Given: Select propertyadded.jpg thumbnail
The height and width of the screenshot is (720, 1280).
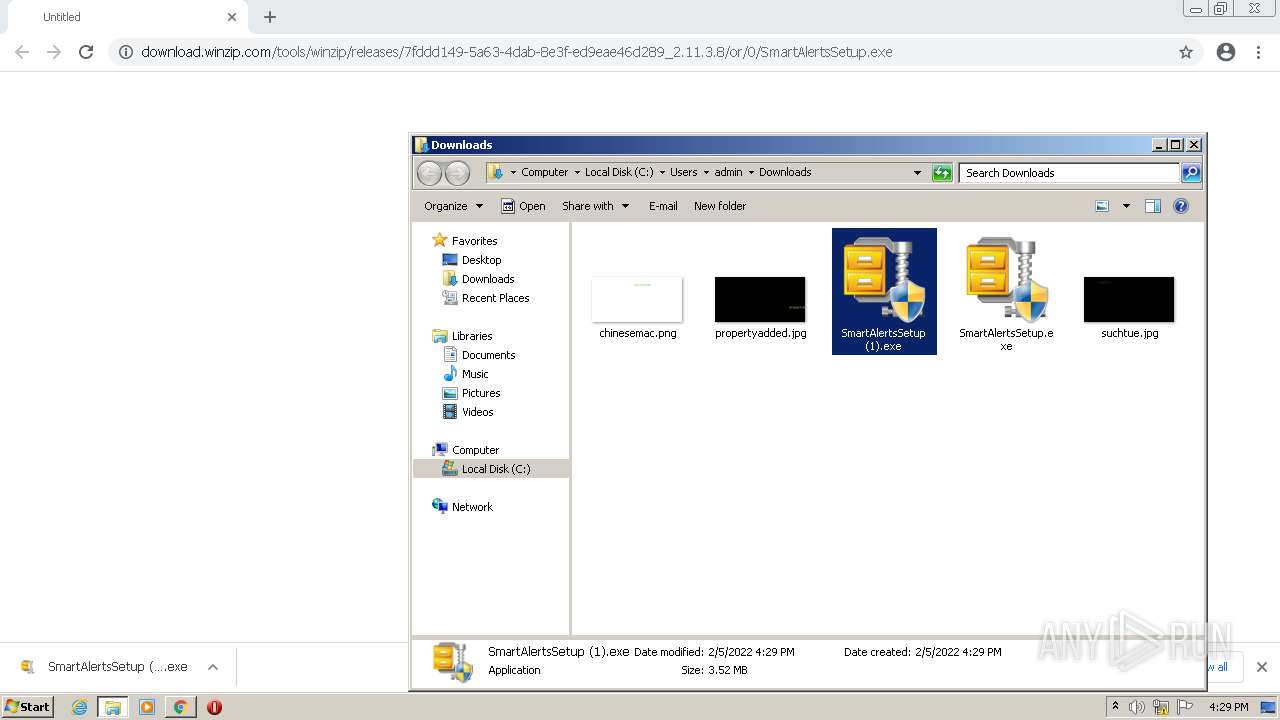Looking at the screenshot, I should point(760,299).
